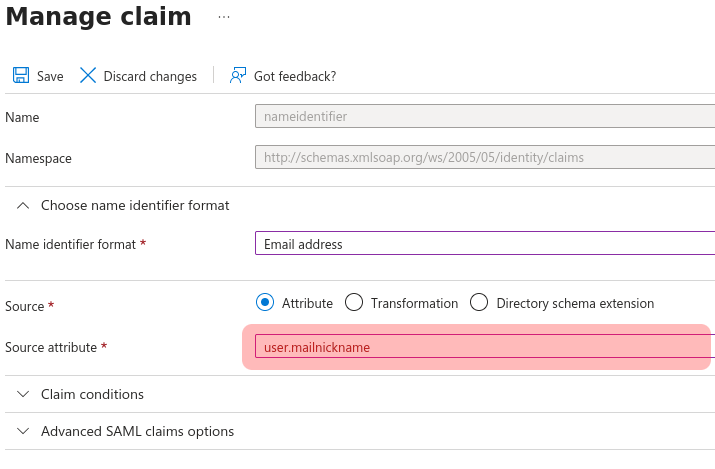
Task: Click the Got feedback person icon
Action: 238,76
